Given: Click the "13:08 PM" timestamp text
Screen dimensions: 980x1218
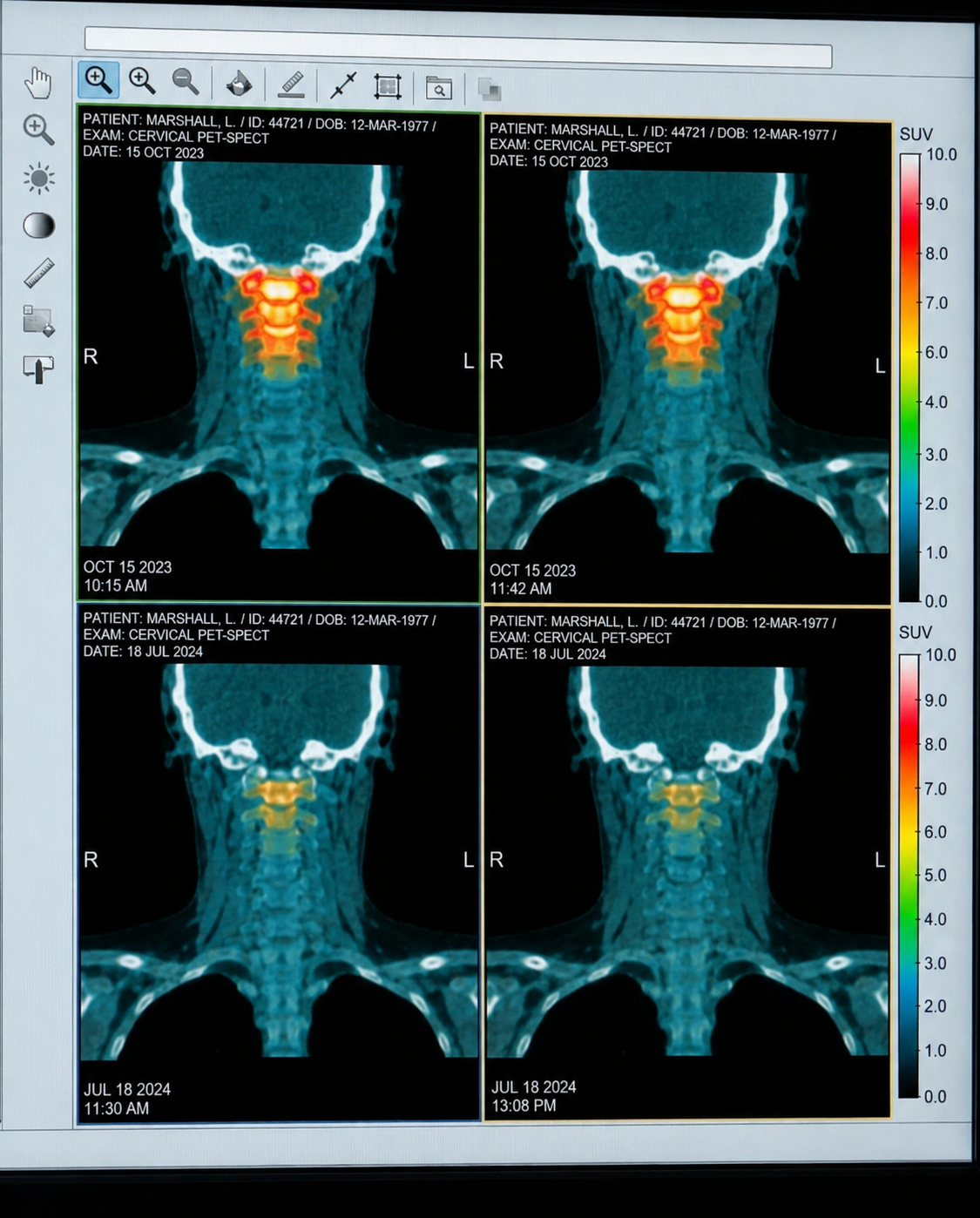Looking at the screenshot, I should coord(524,1106).
